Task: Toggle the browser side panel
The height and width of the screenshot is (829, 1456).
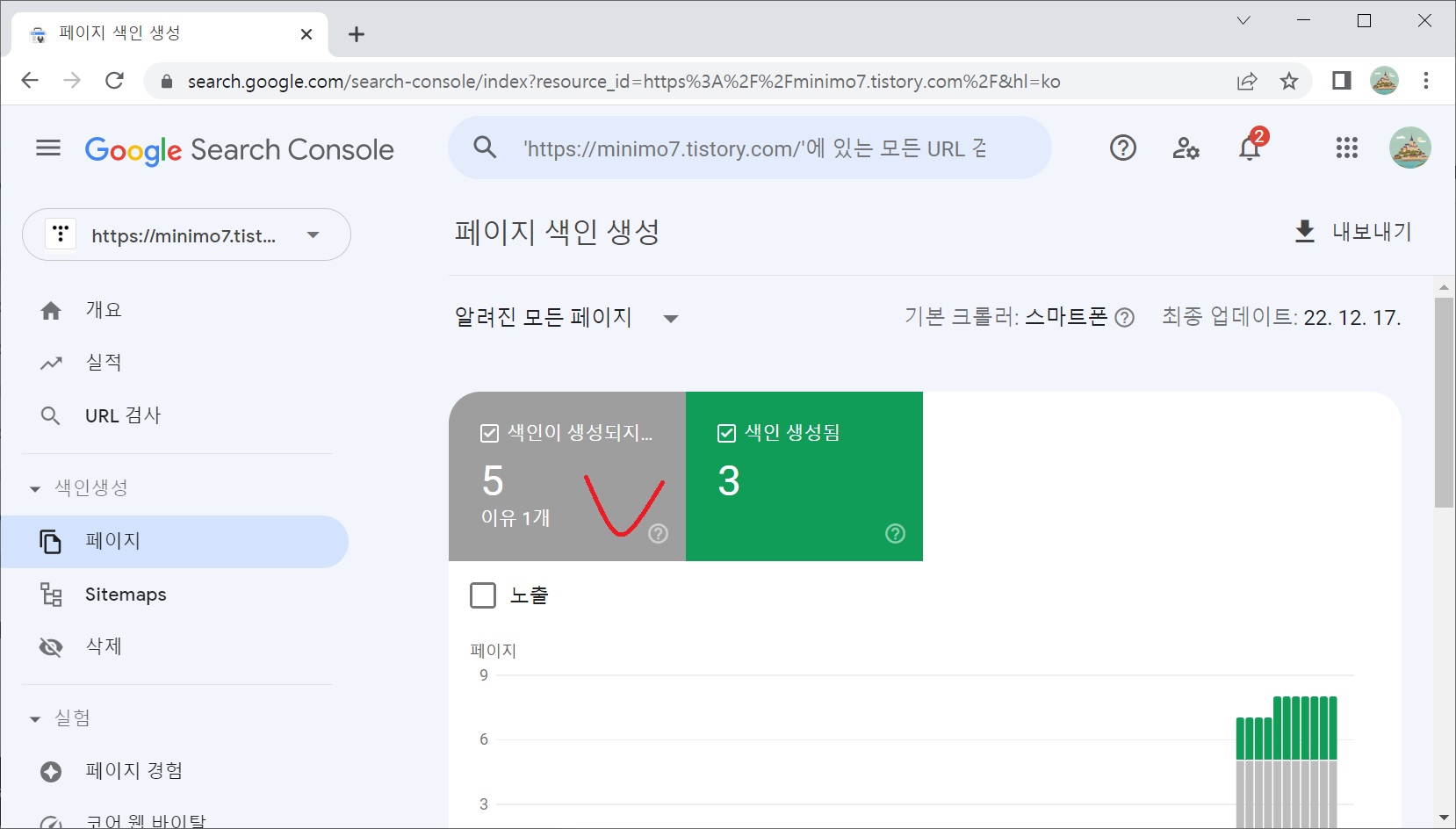Action: 1341,81
